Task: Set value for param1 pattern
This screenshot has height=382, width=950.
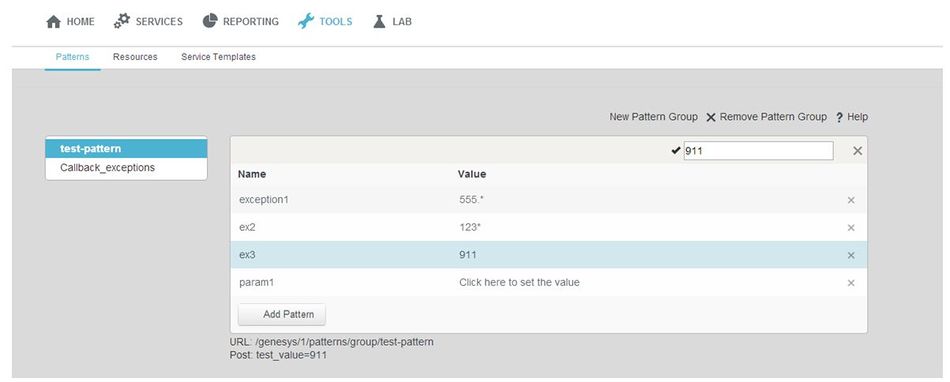Action: [x=519, y=283]
